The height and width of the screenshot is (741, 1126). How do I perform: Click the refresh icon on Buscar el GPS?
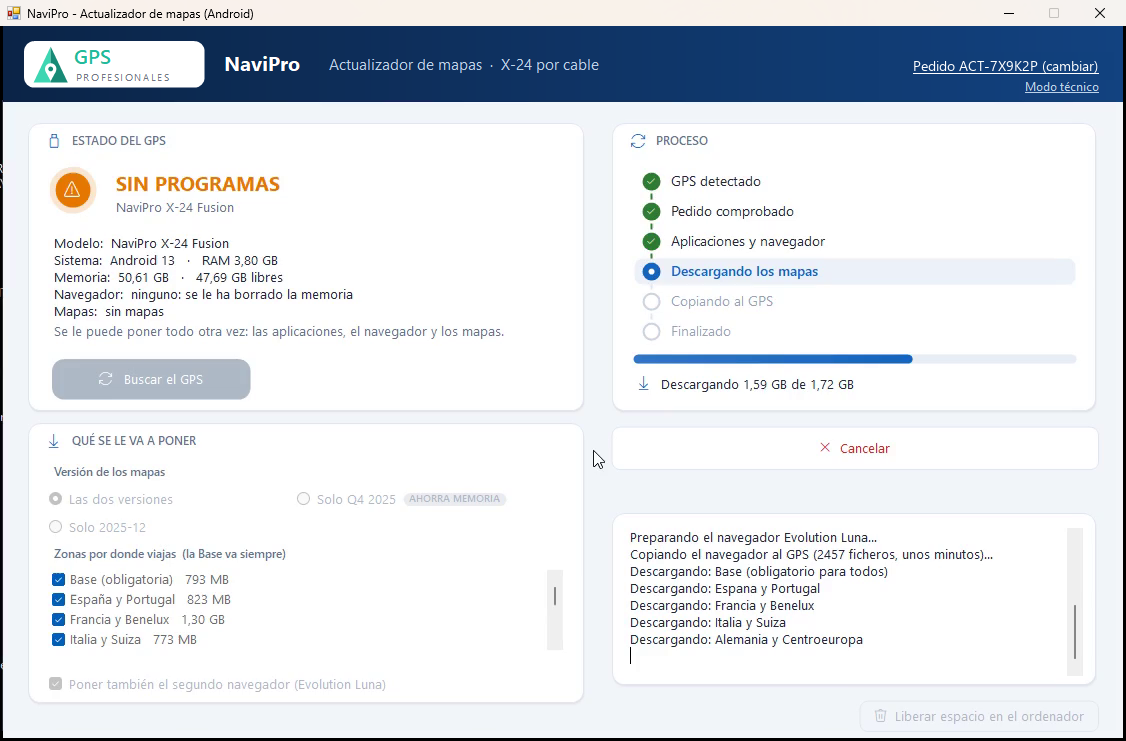[x=106, y=379]
